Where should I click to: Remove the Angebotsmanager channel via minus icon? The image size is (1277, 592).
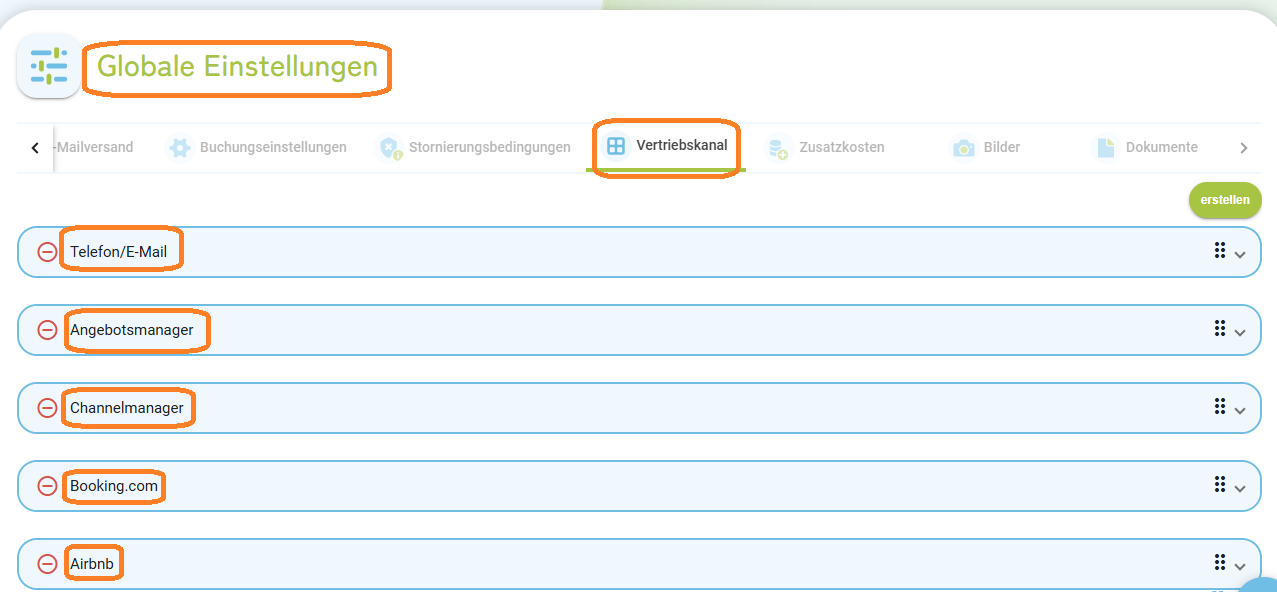47,330
